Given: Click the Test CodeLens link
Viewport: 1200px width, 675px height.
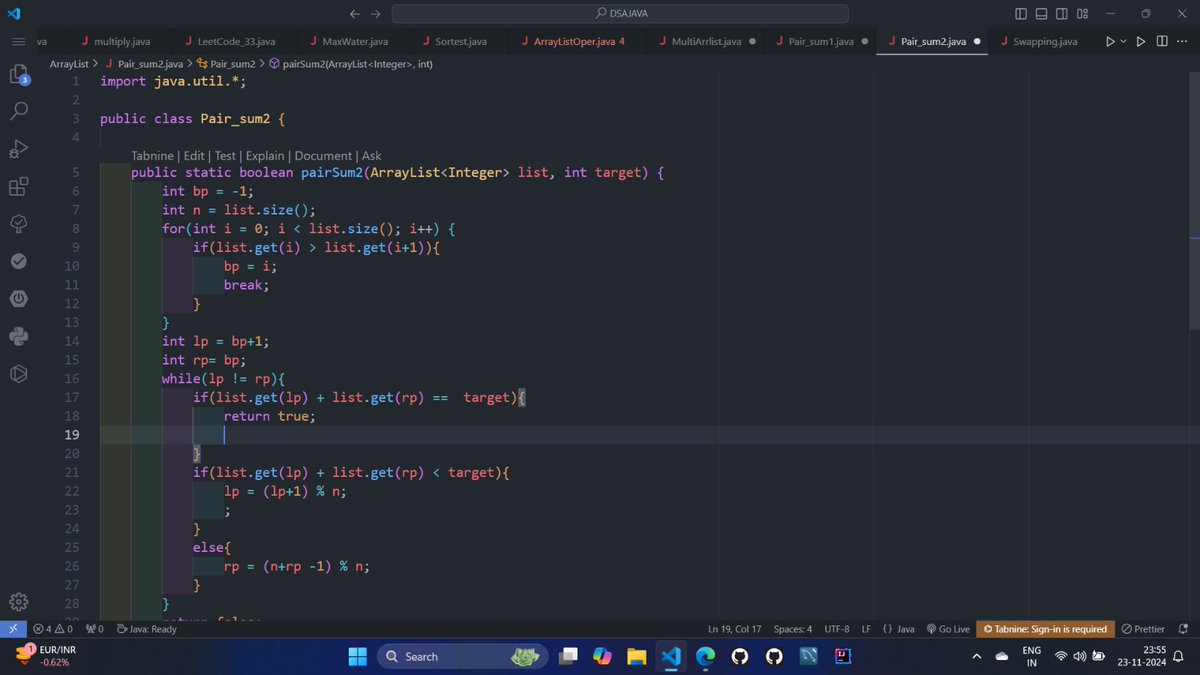Looking at the screenshot, I should click(x=225, y=156).
